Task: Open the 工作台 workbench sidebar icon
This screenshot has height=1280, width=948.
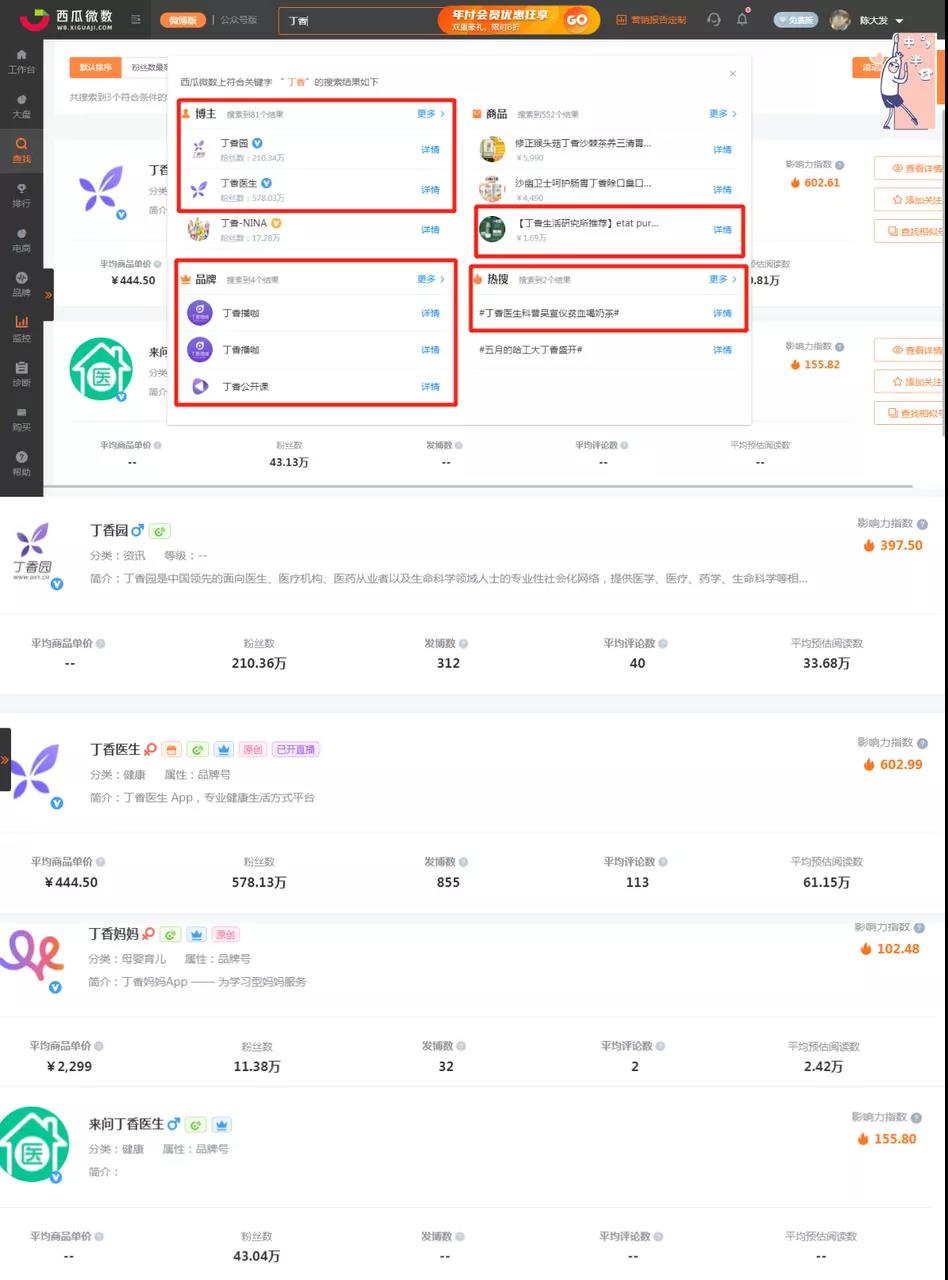Action: (21, 58)
